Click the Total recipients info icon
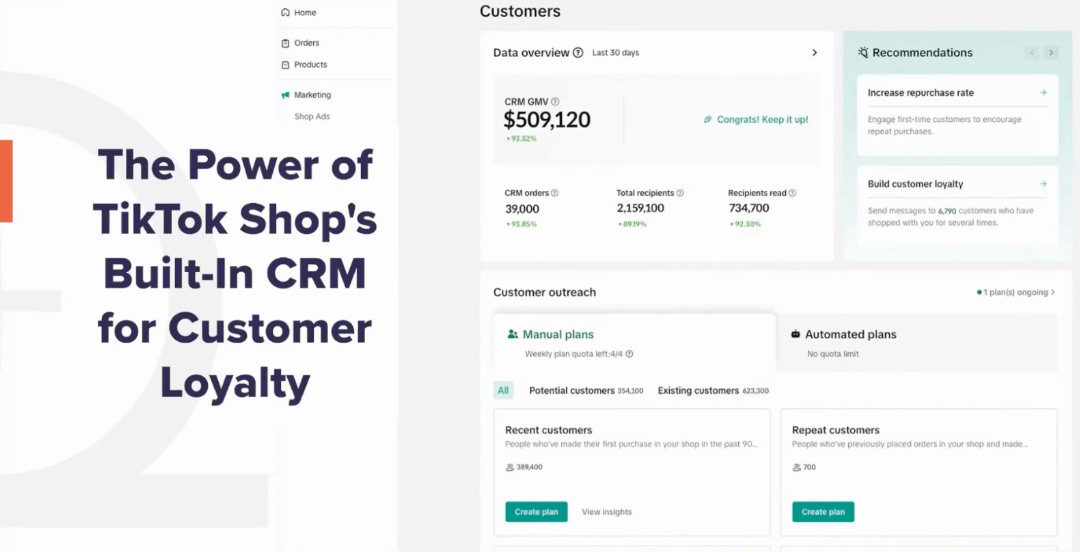 pyautogui.click(x=680, y=193)
